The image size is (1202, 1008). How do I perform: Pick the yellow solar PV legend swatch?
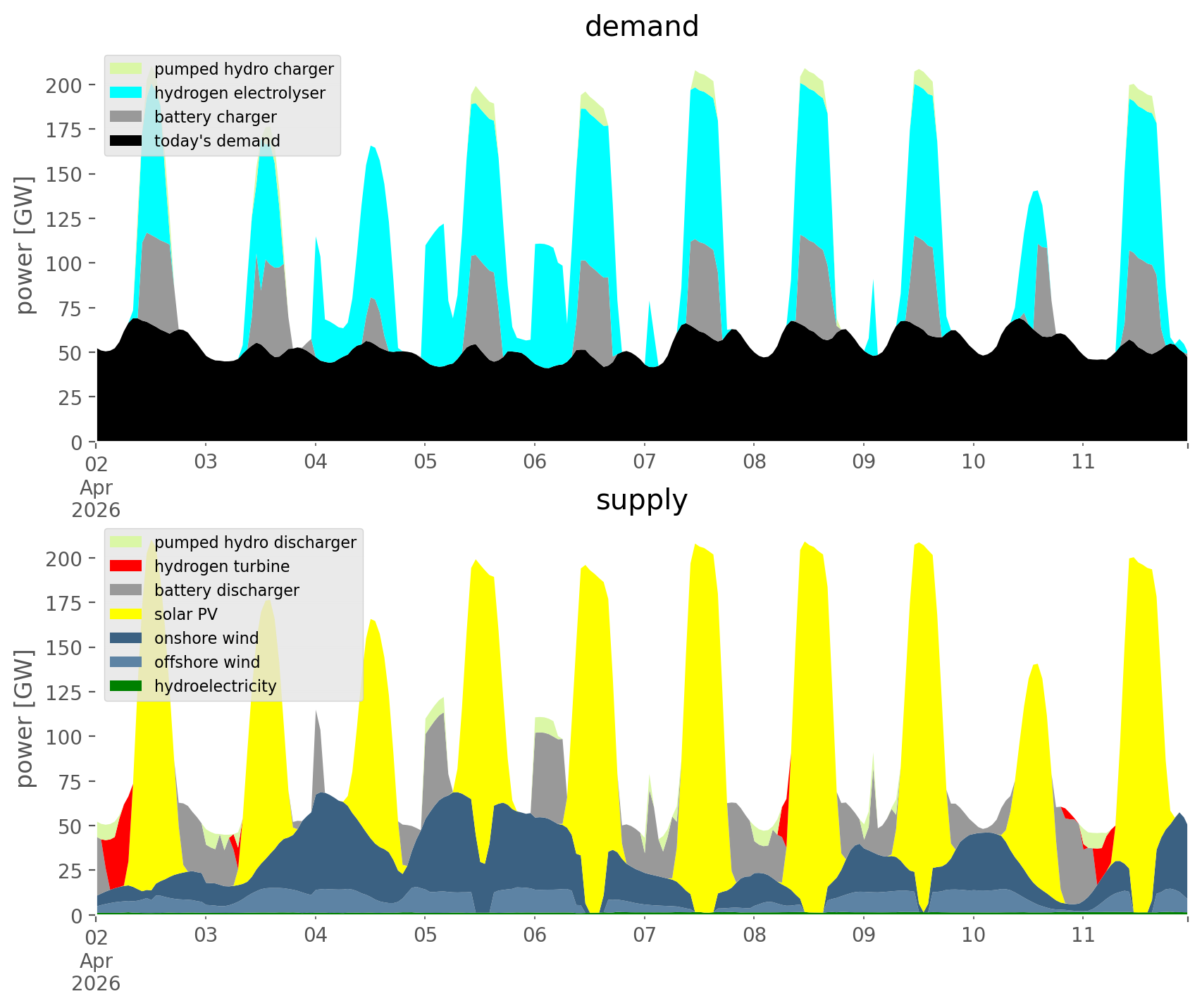tap(126, 614)
